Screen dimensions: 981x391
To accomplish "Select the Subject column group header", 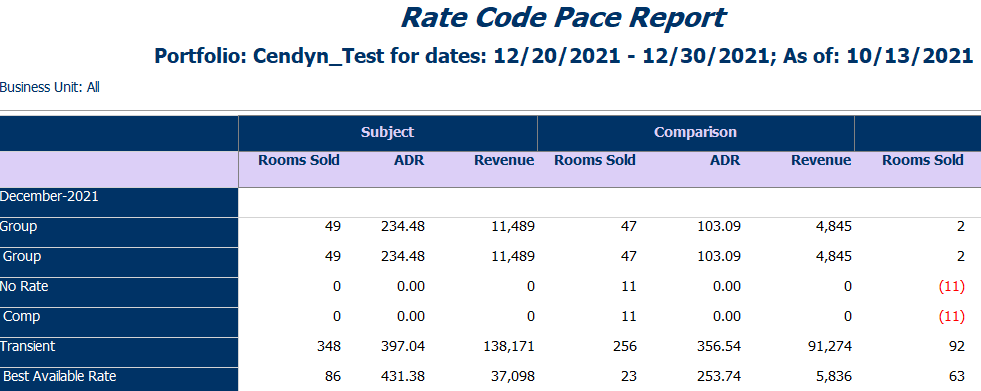I will [387, 133].
